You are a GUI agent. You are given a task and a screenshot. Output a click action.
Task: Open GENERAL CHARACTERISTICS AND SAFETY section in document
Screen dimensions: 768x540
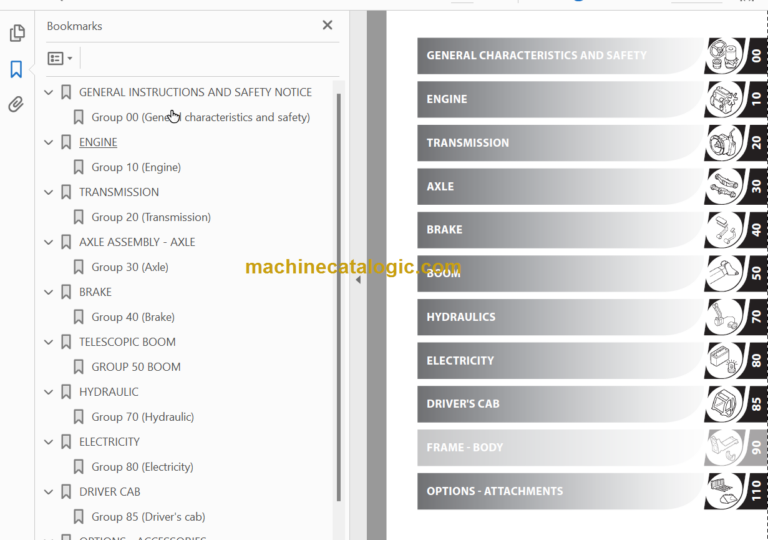[560, 55]
